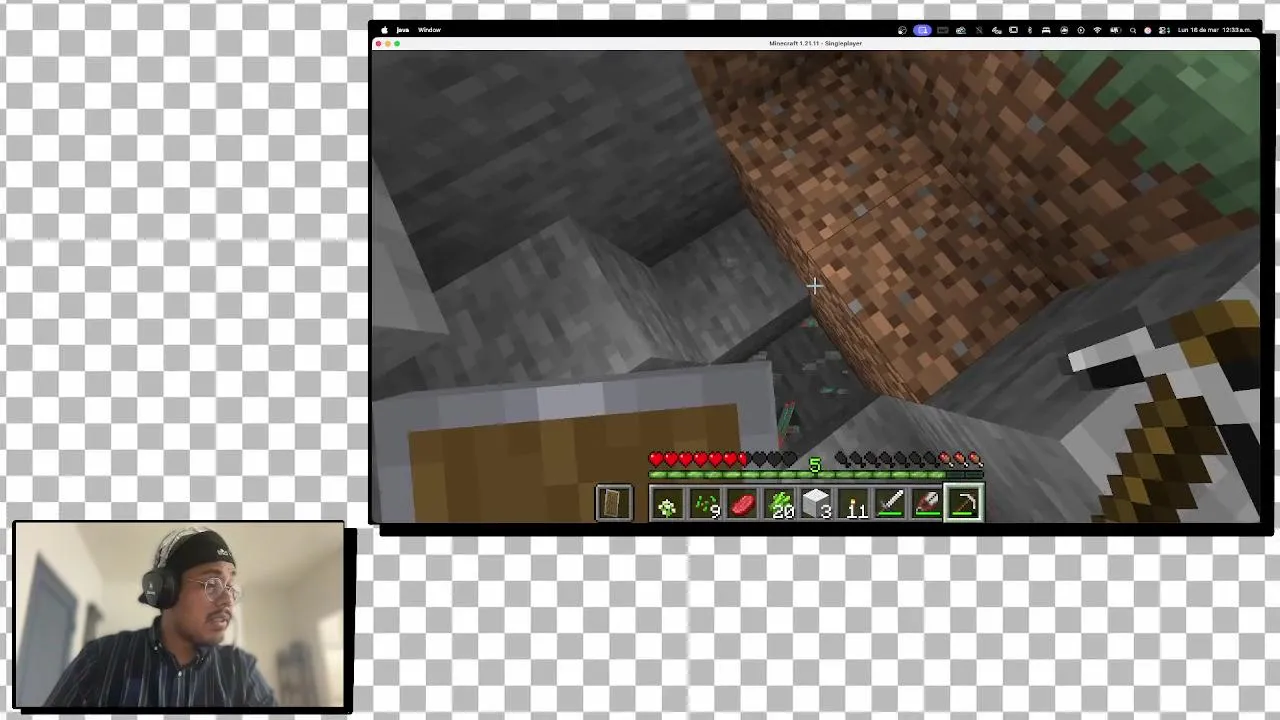Click the experience level number 5

tap(815, 465)
